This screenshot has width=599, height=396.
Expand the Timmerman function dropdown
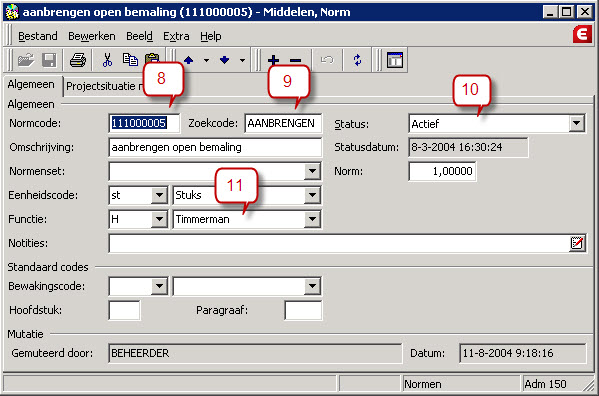[312, 219]
